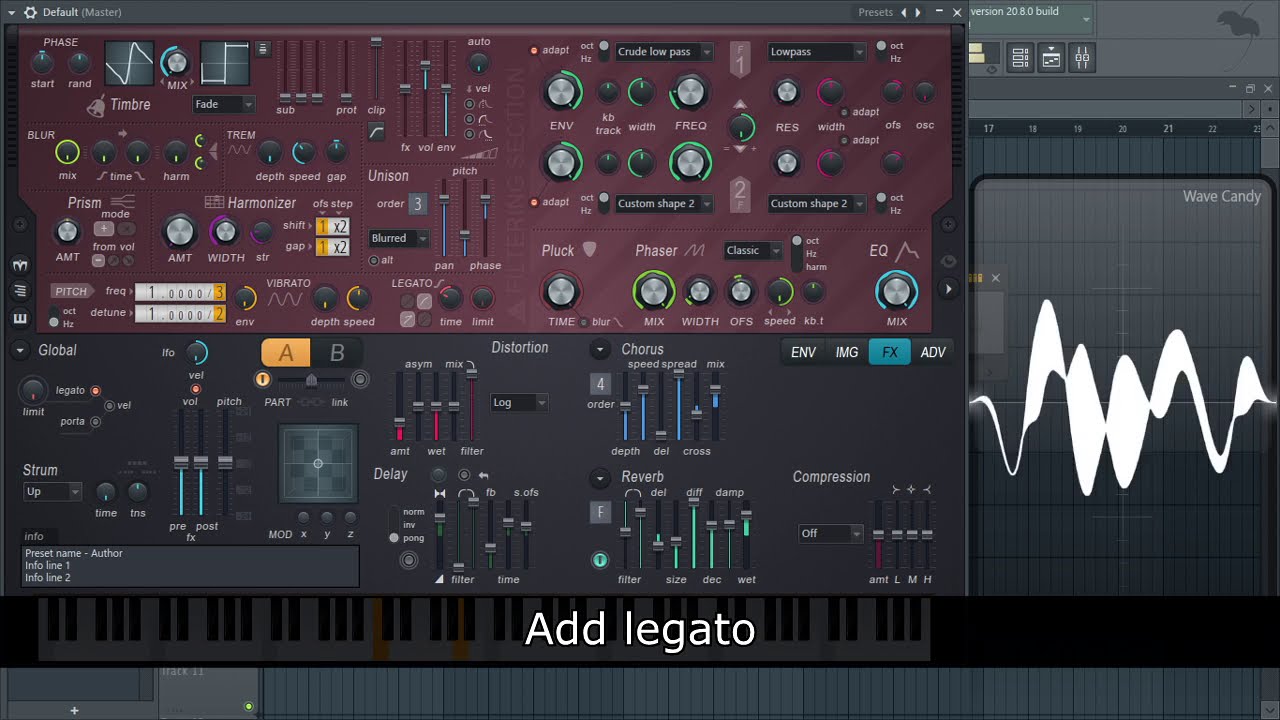
Task: Click the Unison pan slider
Action: coord(445,218)
